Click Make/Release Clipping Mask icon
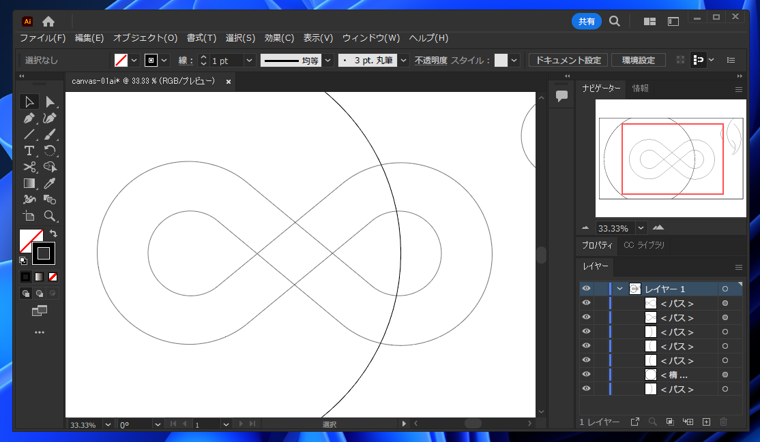This screenshot has height=442, width=760. pyautogui.click(x=670, y=422)
